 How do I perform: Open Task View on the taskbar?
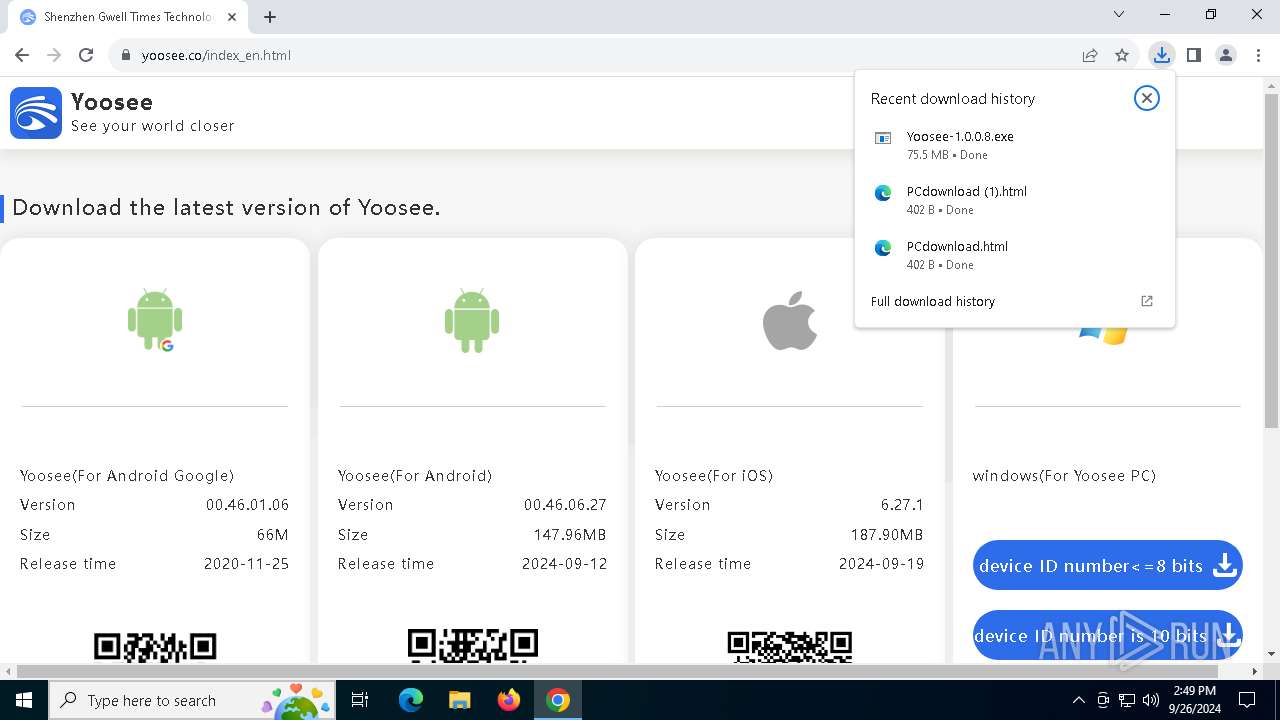(360, 700)
